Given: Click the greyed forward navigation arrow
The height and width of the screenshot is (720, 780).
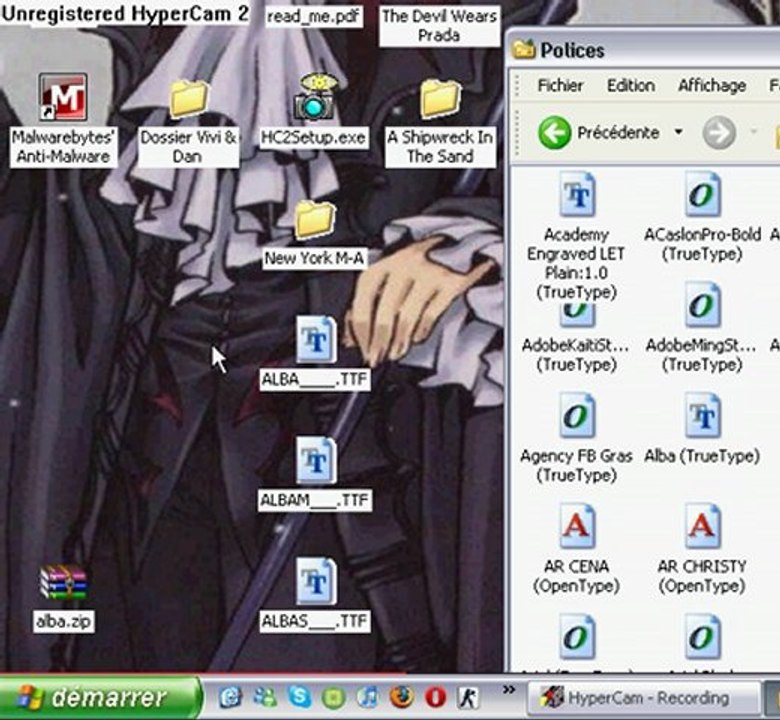Looking at the screenshot, I should point(719,133).
